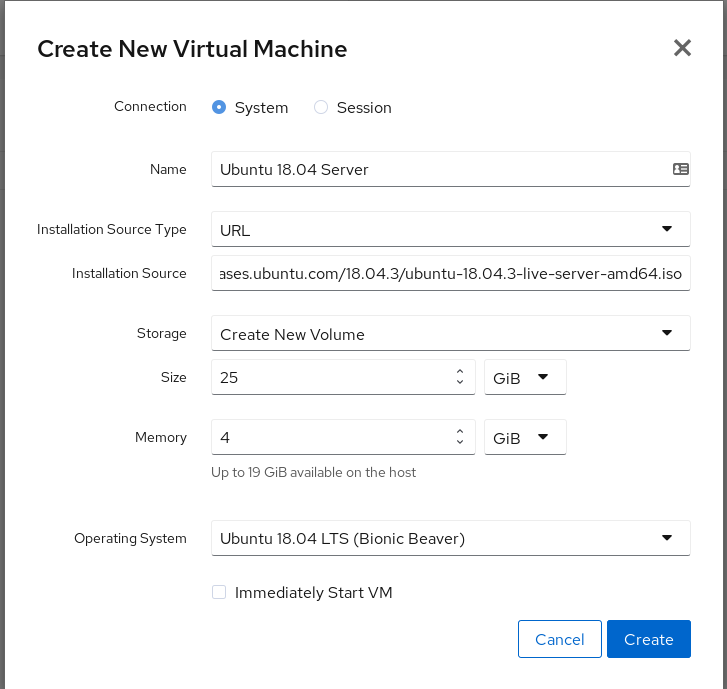Open the Installation Source Type dropdown
The image size is (727, 689).
click(x=451, y=229)
